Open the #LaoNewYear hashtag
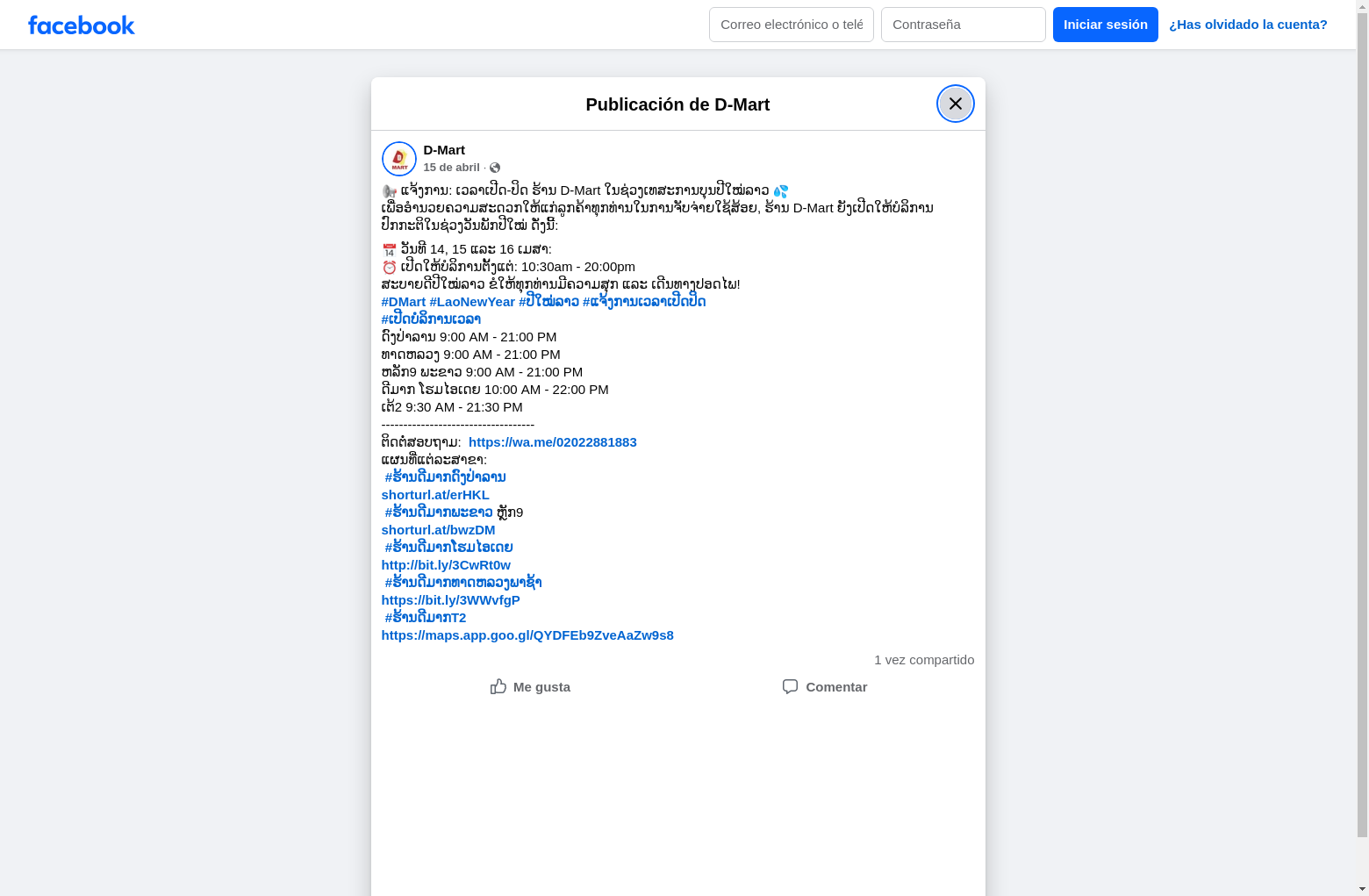The image size is (1369, 896). pos(472,302)
